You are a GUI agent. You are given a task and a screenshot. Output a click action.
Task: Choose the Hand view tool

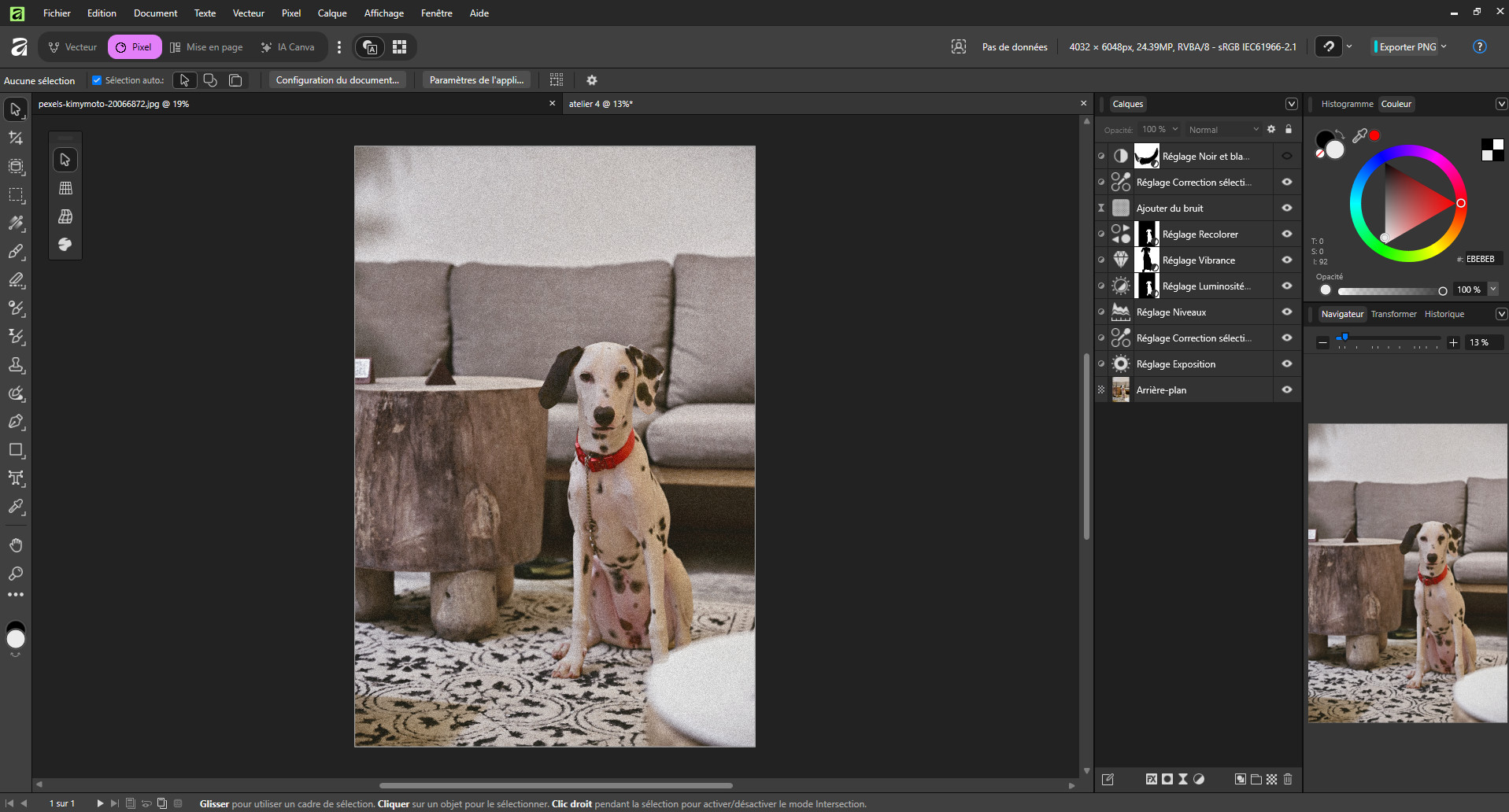click(x=16, y=545)
